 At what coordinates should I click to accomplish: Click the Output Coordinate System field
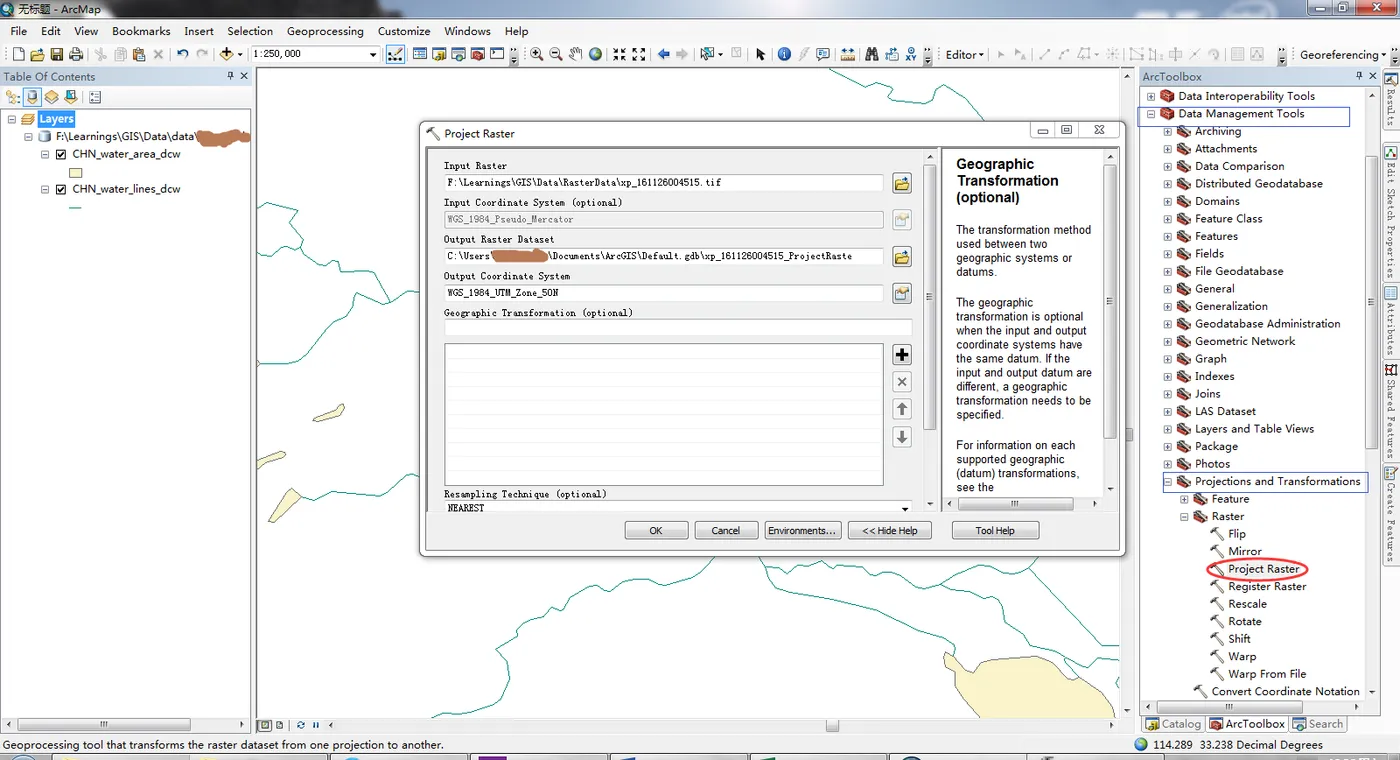[x=664, y=293]
